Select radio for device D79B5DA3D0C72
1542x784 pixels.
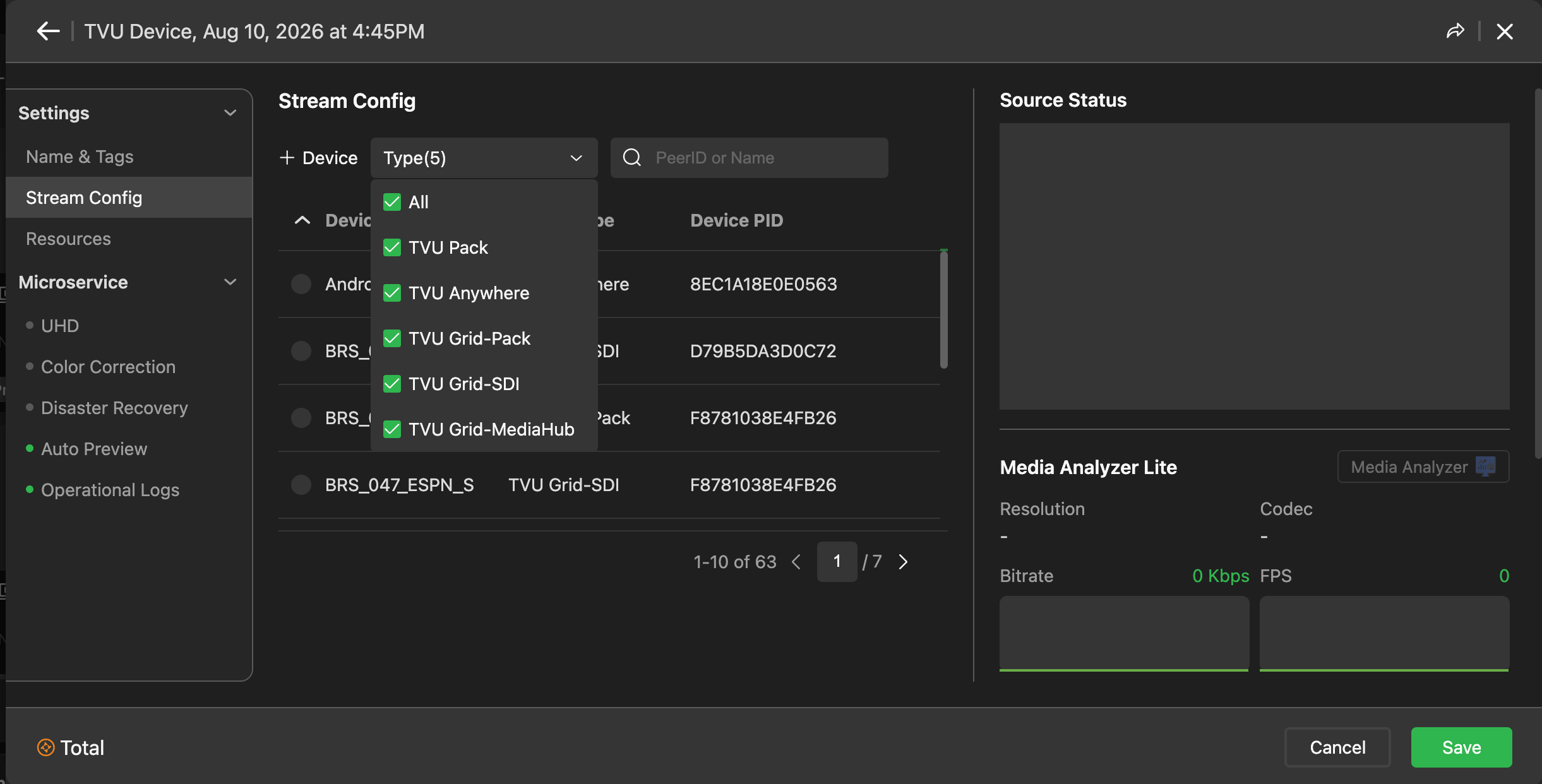coord(301,351)
